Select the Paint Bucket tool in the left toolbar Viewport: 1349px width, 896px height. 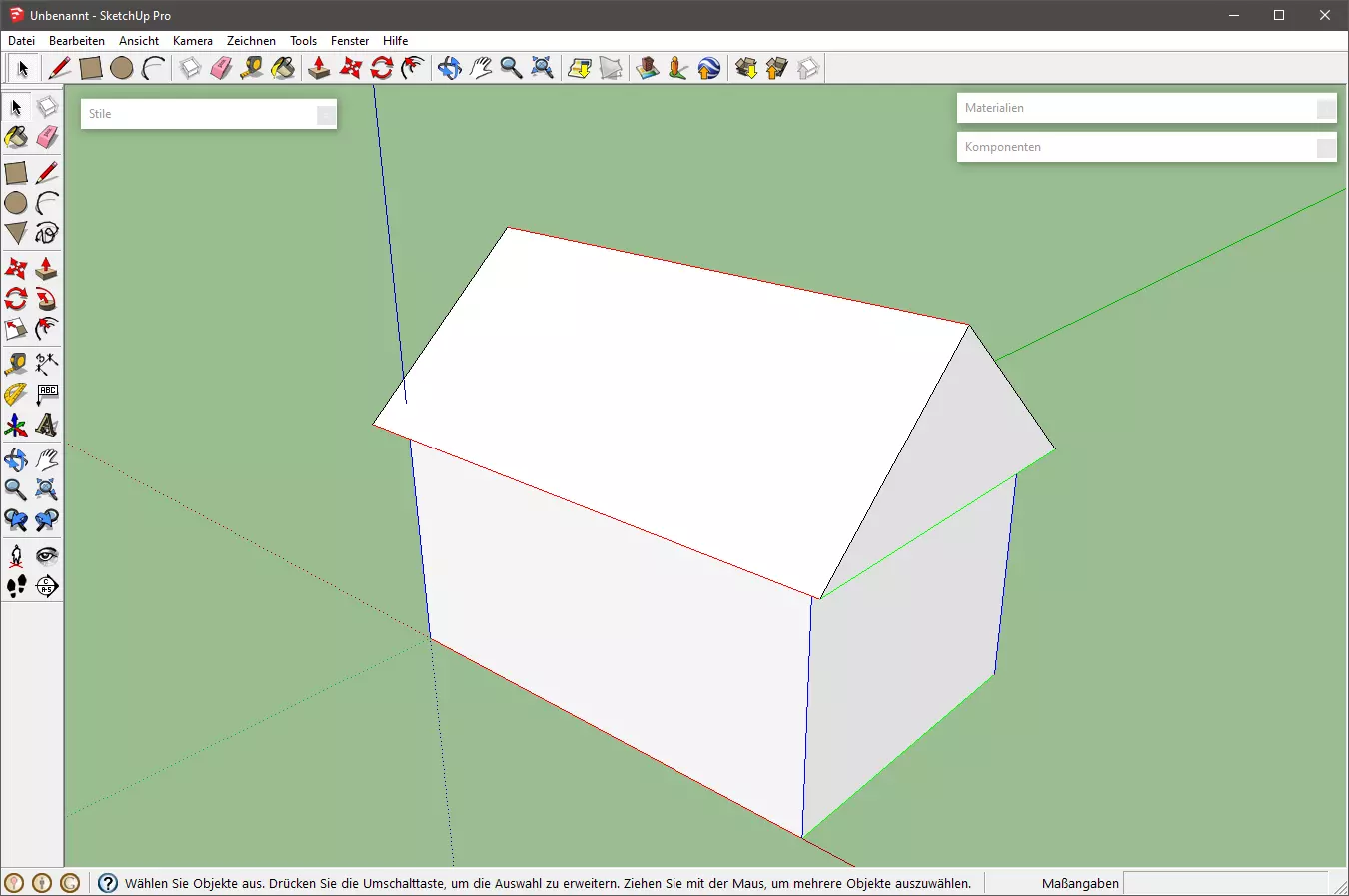tap(16, 138)
